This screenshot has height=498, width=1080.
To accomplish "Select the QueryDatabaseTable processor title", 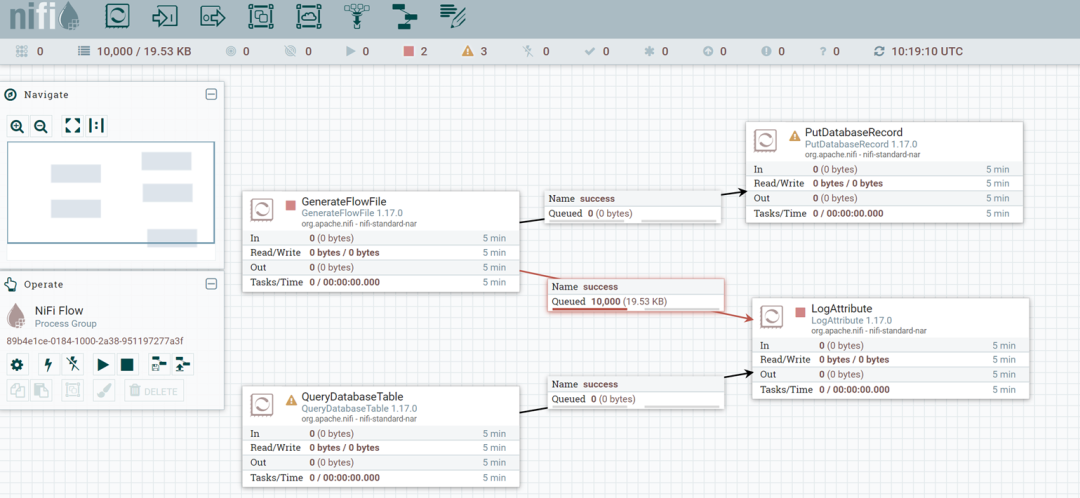I will (x=352, y=396).
